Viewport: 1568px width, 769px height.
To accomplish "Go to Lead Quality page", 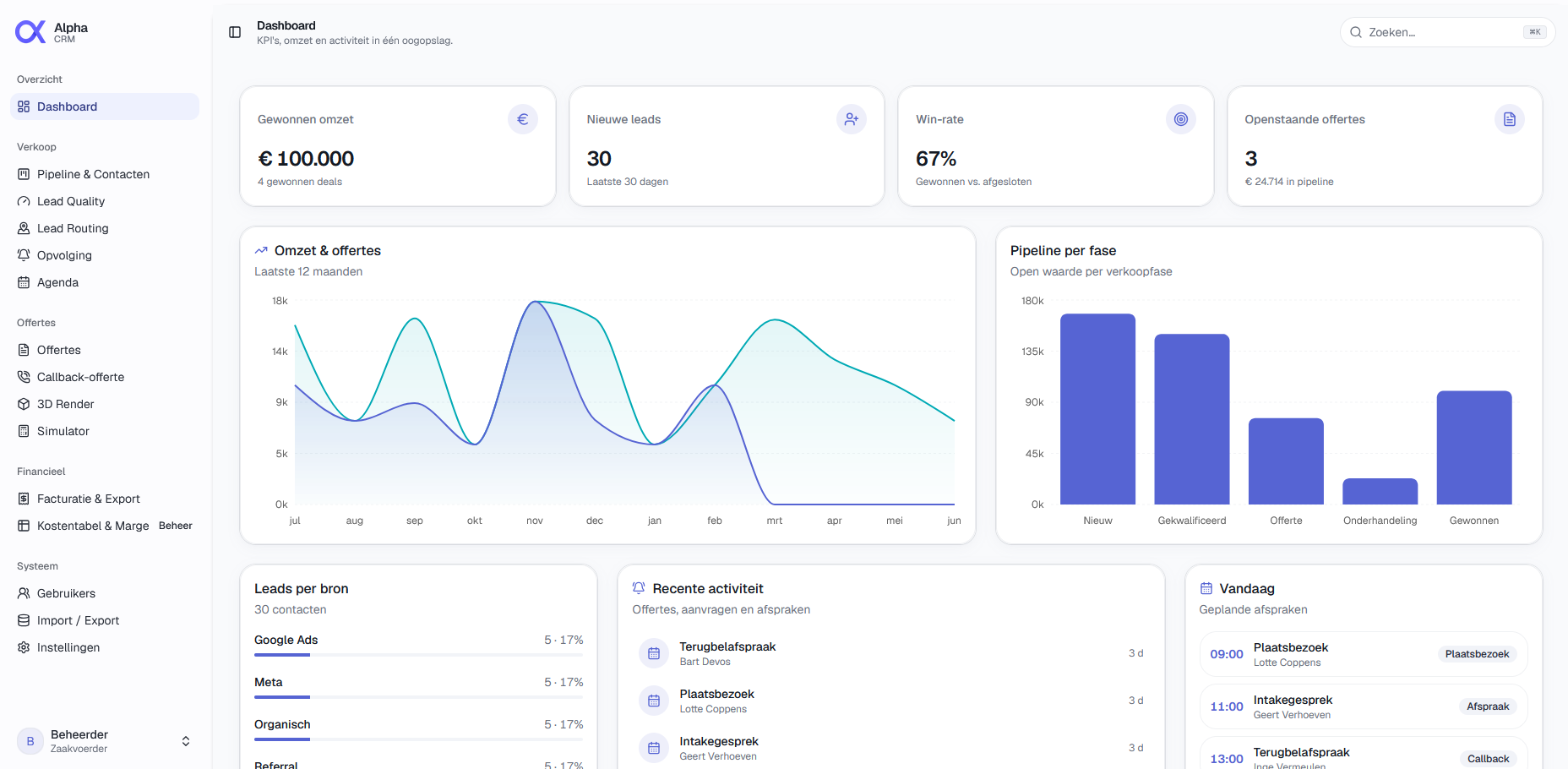I will click(105, 201).
